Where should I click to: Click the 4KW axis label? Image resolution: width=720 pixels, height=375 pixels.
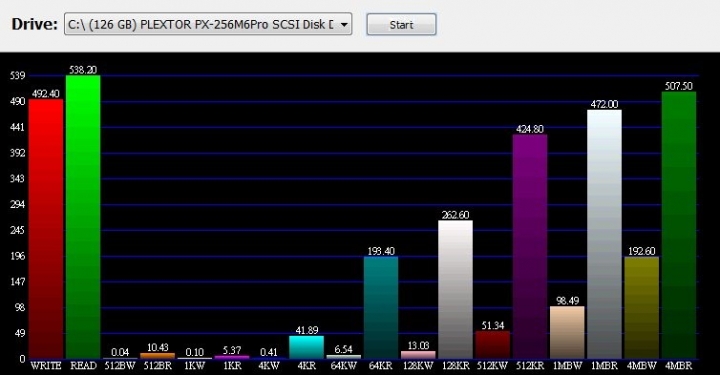269,366
